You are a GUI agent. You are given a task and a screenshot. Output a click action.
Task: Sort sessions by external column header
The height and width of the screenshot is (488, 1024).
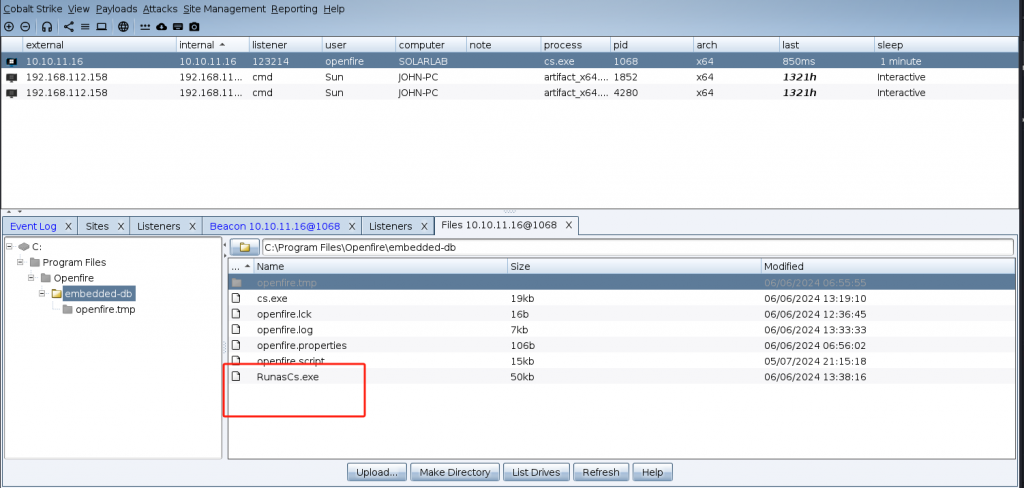click(100, 45)
